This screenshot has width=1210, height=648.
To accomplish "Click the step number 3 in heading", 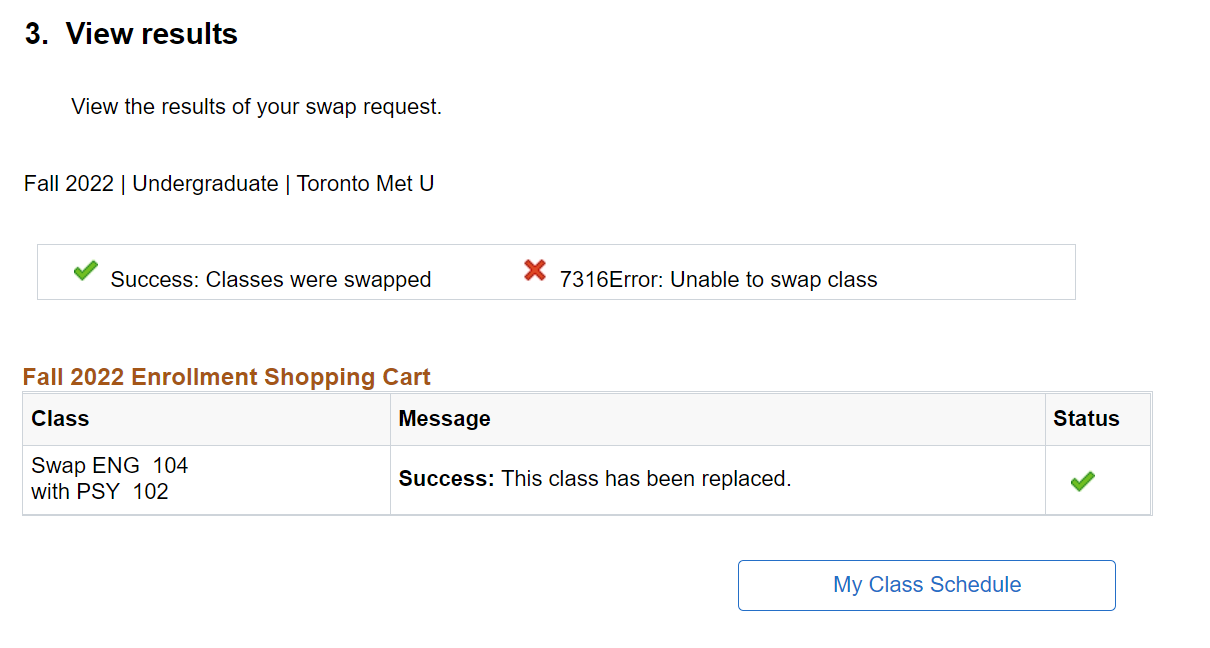I will 36,34.
